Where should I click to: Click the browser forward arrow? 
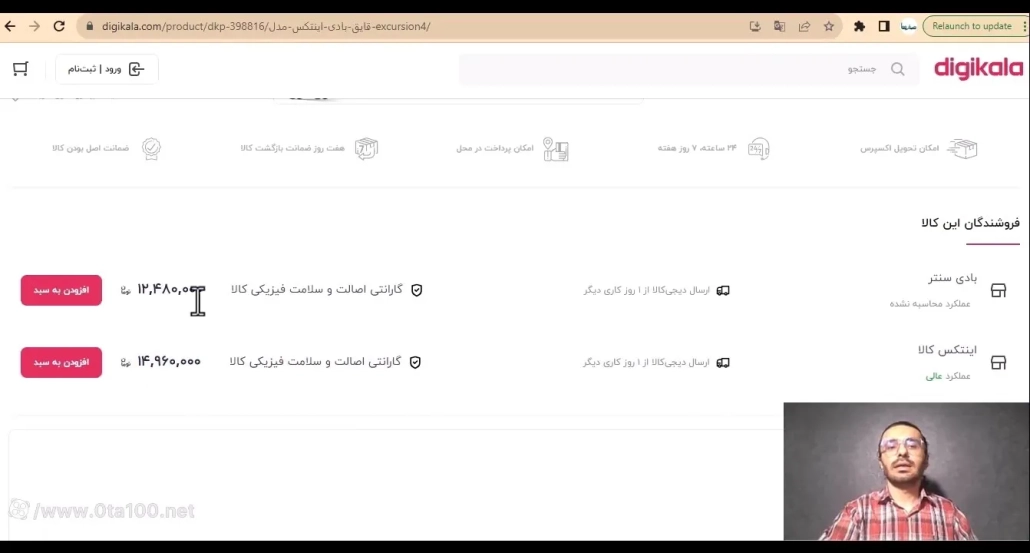[x=34, y=26]
